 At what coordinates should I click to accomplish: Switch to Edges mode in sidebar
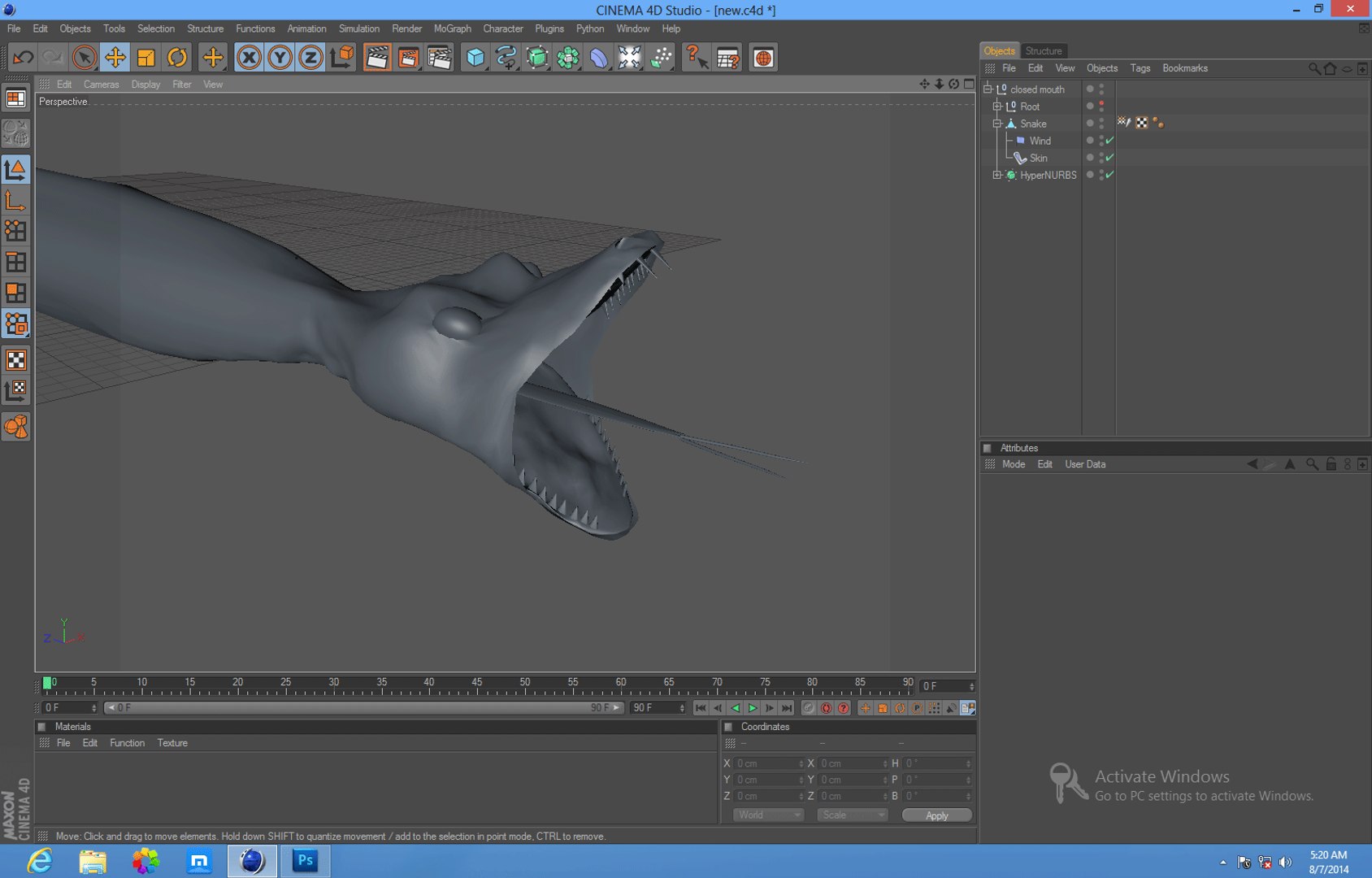point(16,262)
